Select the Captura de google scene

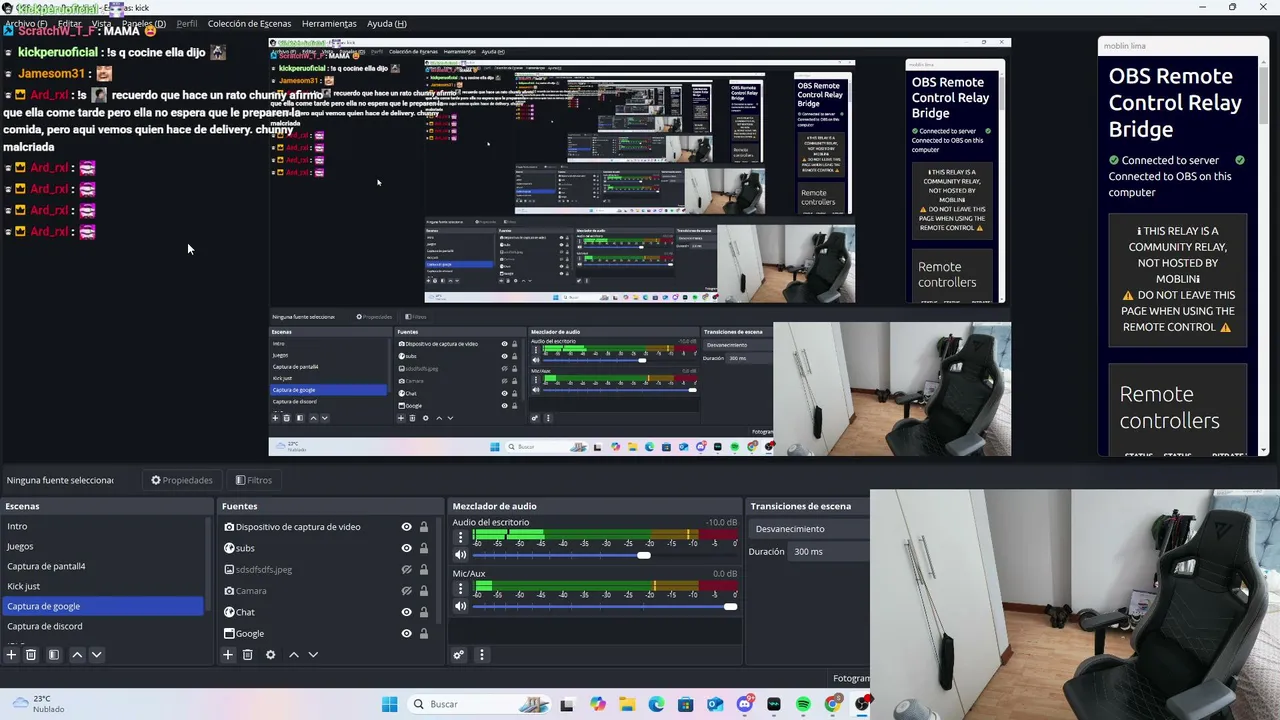click(x=103, y=606)
